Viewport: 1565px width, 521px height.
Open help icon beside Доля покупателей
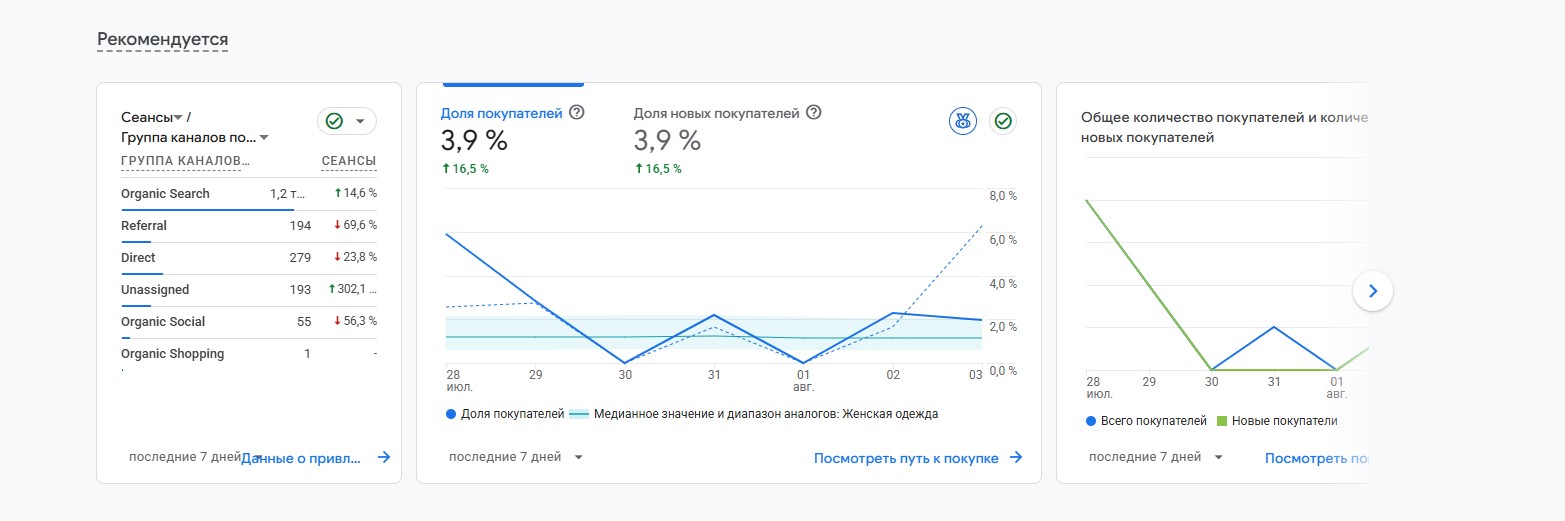[576, 113]
